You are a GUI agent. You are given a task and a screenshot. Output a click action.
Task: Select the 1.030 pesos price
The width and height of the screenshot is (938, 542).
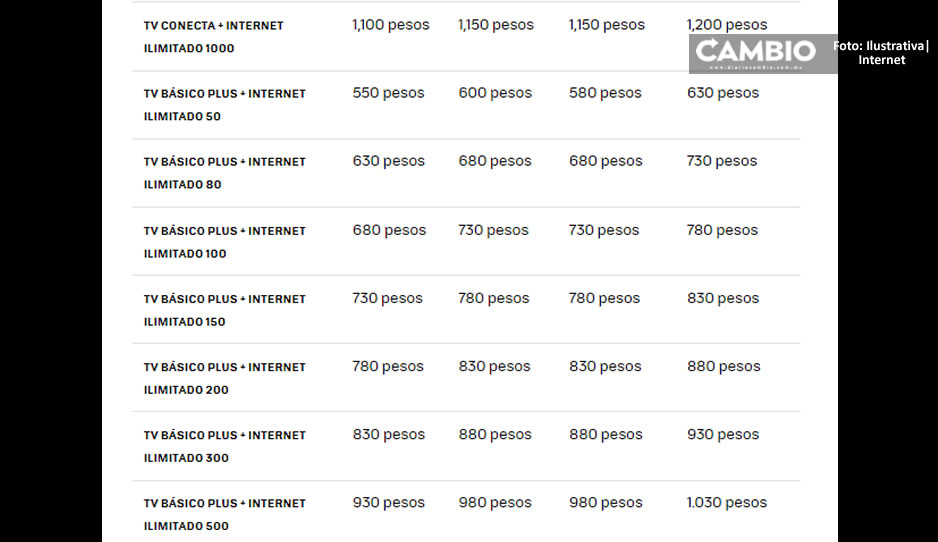coord(726,503)
